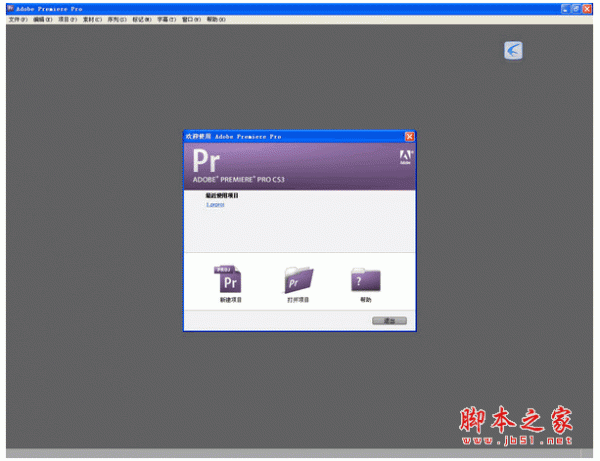Close the welcome dialog with red X
The image size is (600, 461).
[409, 137]
